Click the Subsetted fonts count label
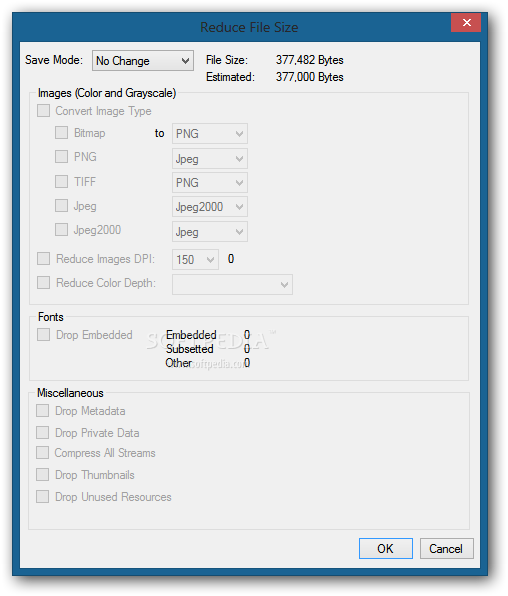 pos(189,349)
